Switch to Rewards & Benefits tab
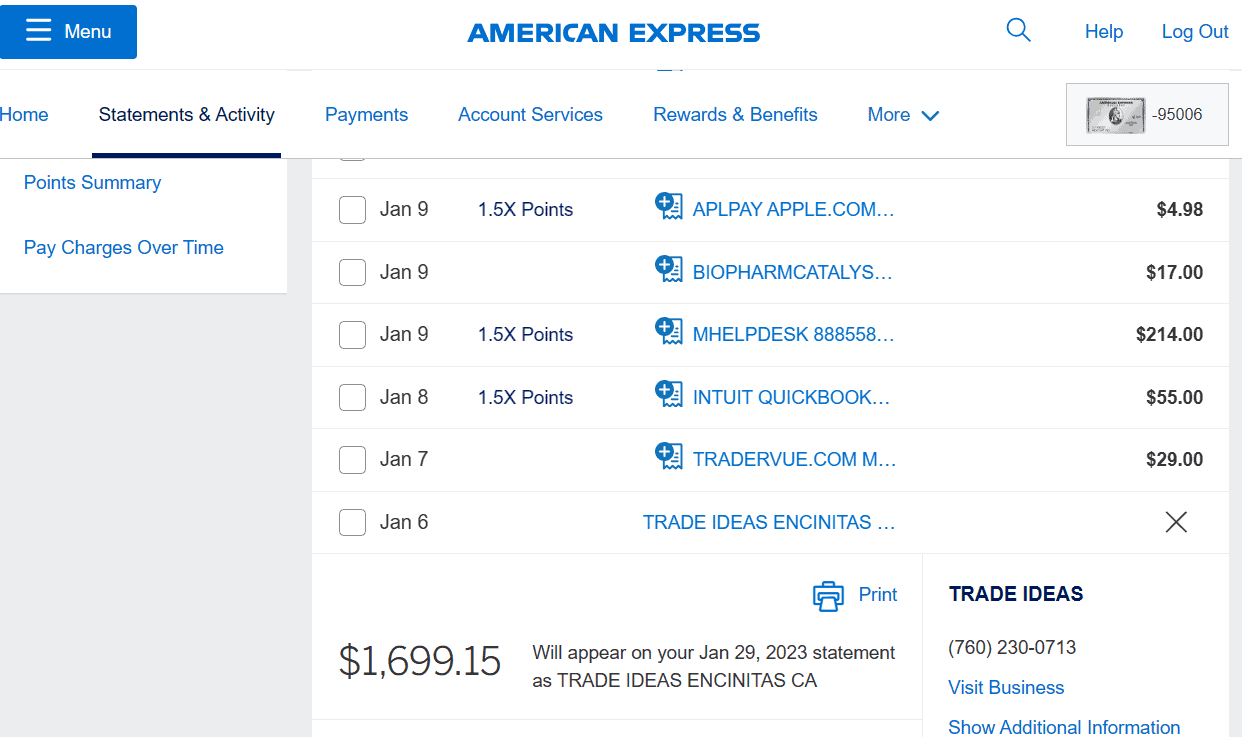The image size is (1242, 737). pos(735,115)
